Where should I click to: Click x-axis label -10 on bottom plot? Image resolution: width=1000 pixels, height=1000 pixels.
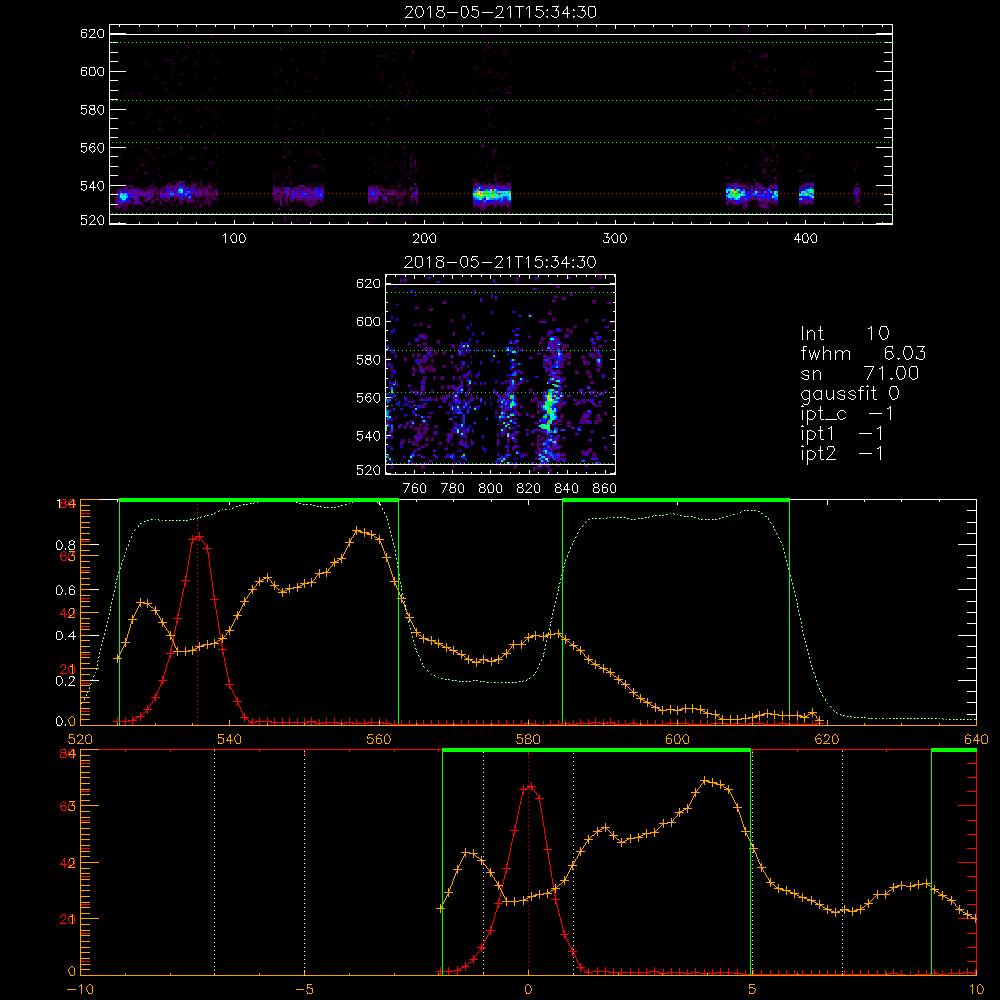pos(80,989)
